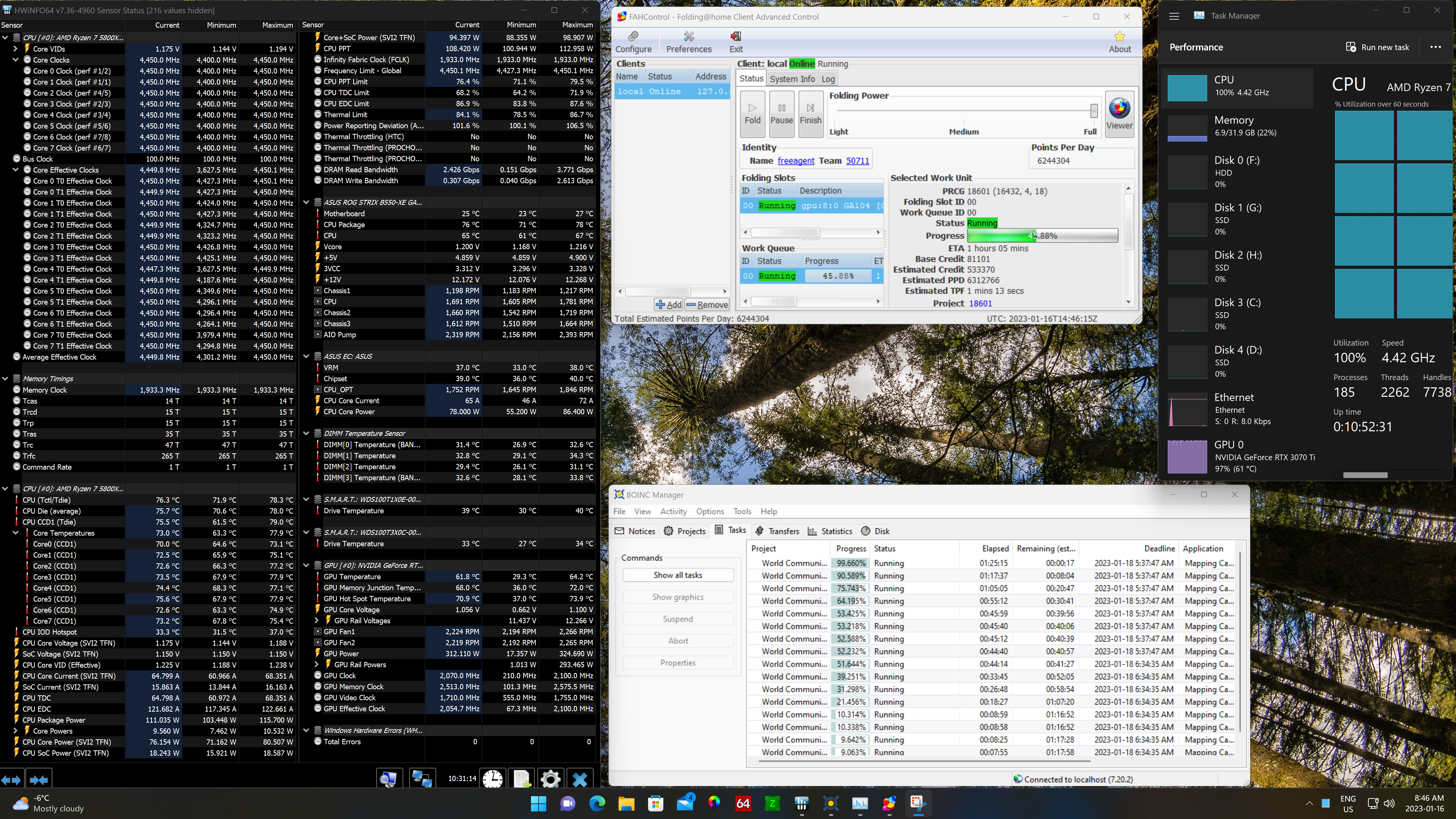Screen dimensions: 1456x819
Task: Collapse DIMM Temperature Sensor group
Action: [x=306, y=434]
